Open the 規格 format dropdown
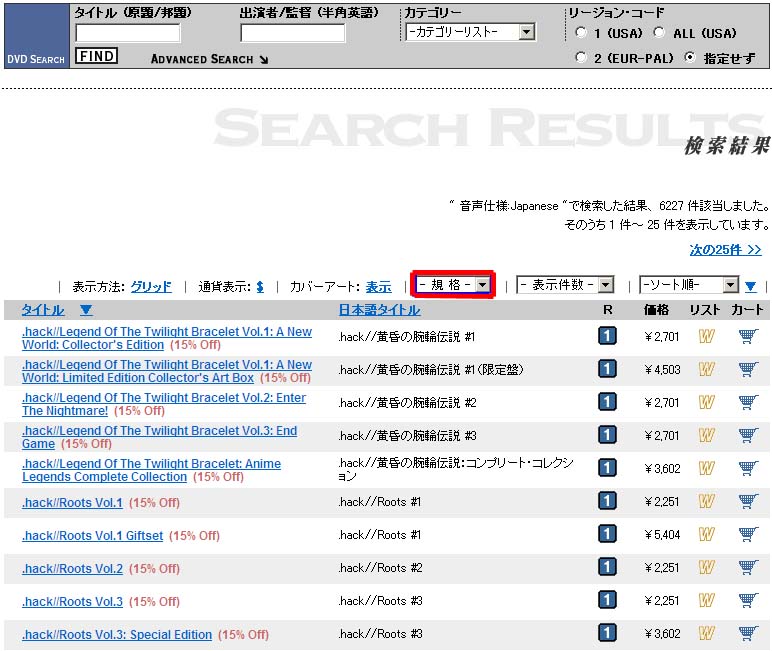Screen dimensions: 772x651 (x=452, y=285)
